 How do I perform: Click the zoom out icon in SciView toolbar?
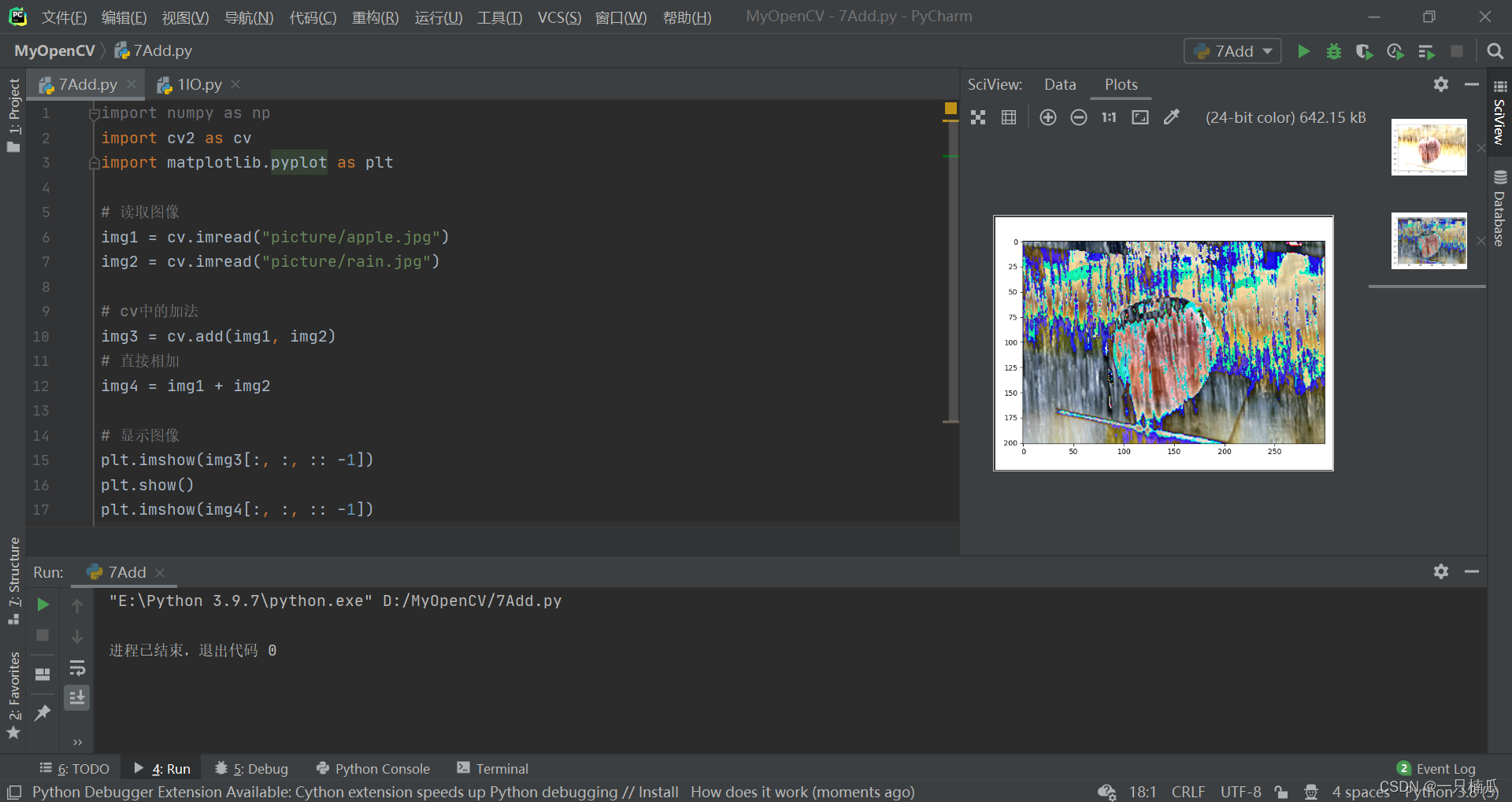(x=1079, y=116)
